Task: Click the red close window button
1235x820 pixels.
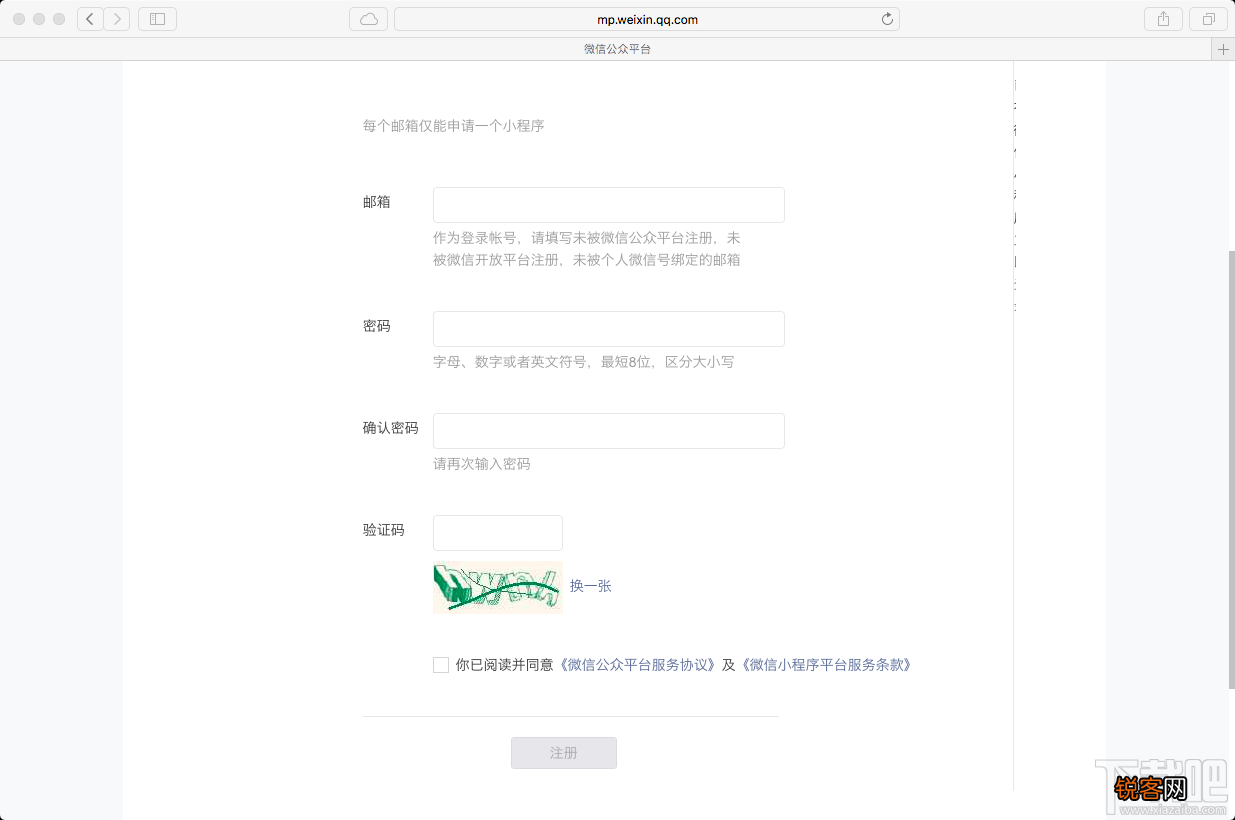Action: [x=19, y=19]
